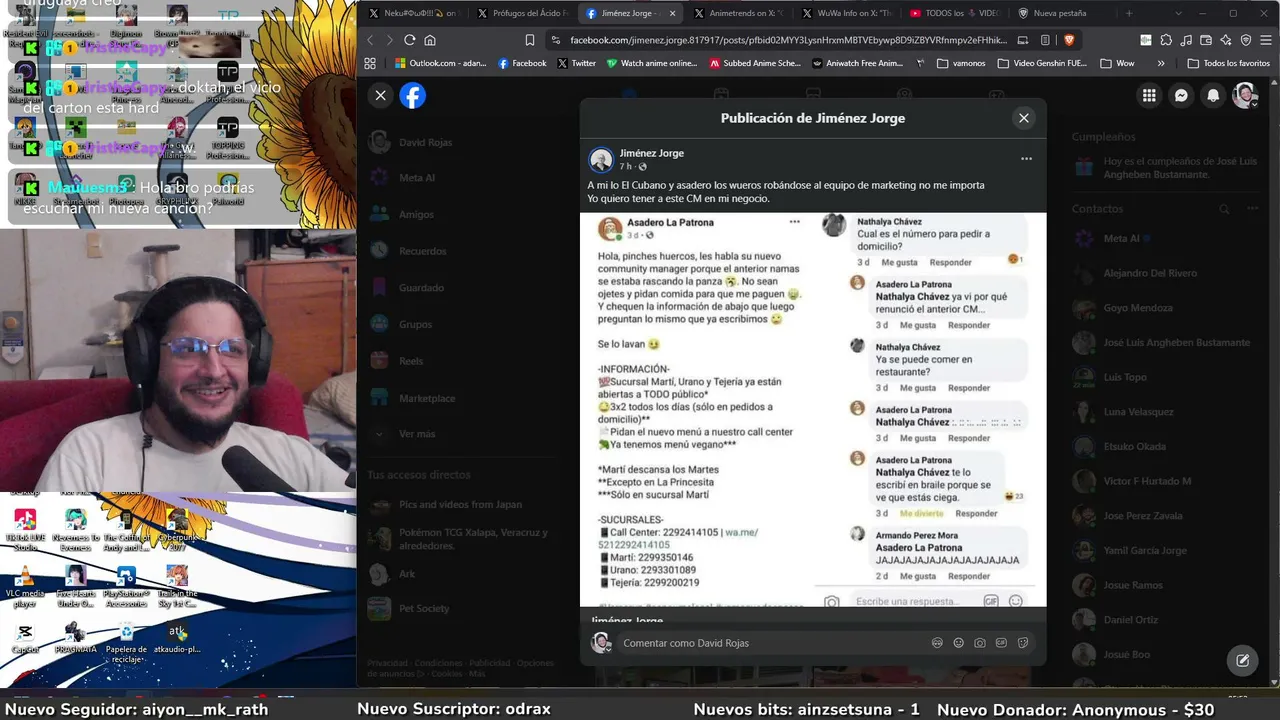
Task: Add a sticker to the comment
Action: pyautogui.click(x=1023, y=643)
